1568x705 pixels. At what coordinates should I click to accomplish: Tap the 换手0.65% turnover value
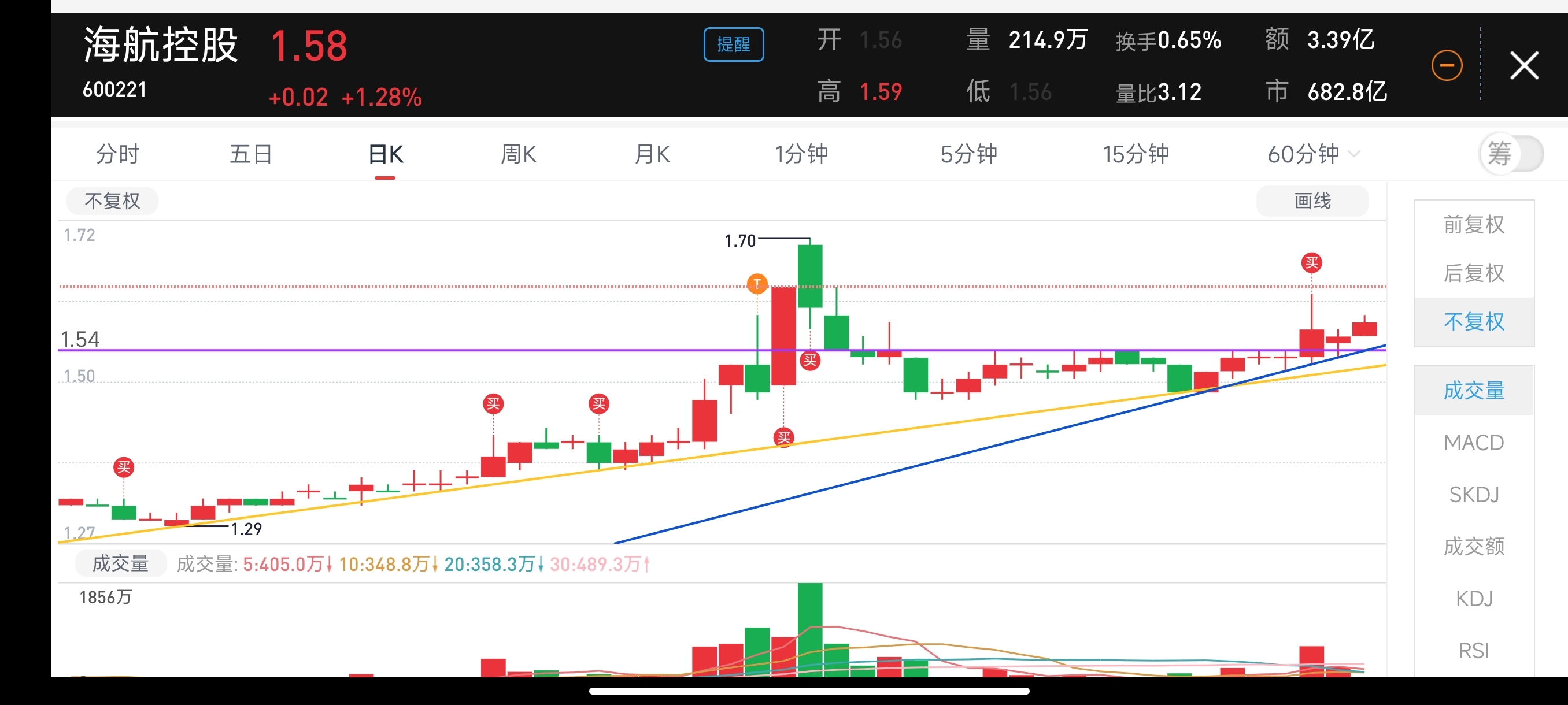click(x=1168, y=40)
